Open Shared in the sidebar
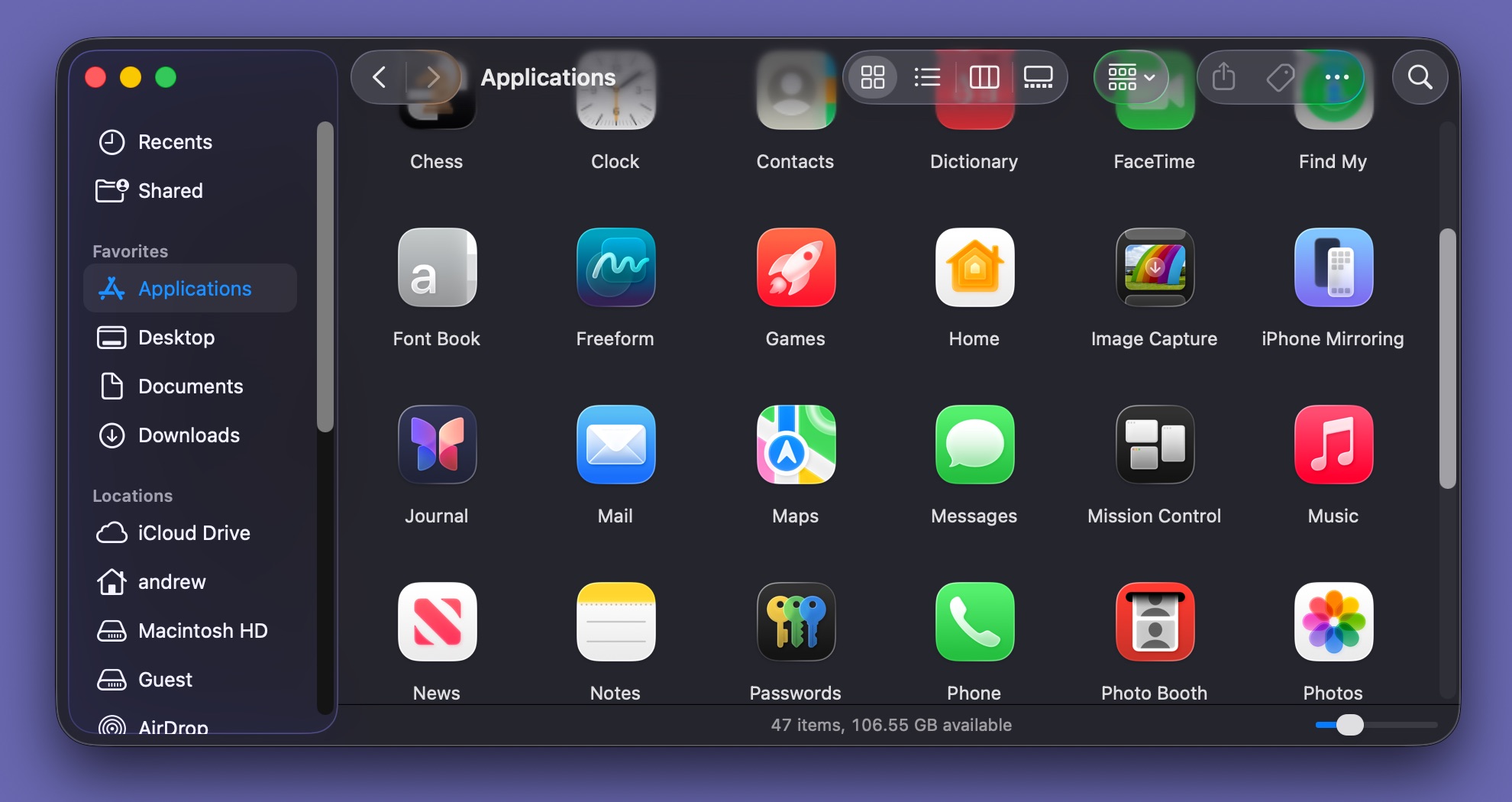 (x=189, y=191)
